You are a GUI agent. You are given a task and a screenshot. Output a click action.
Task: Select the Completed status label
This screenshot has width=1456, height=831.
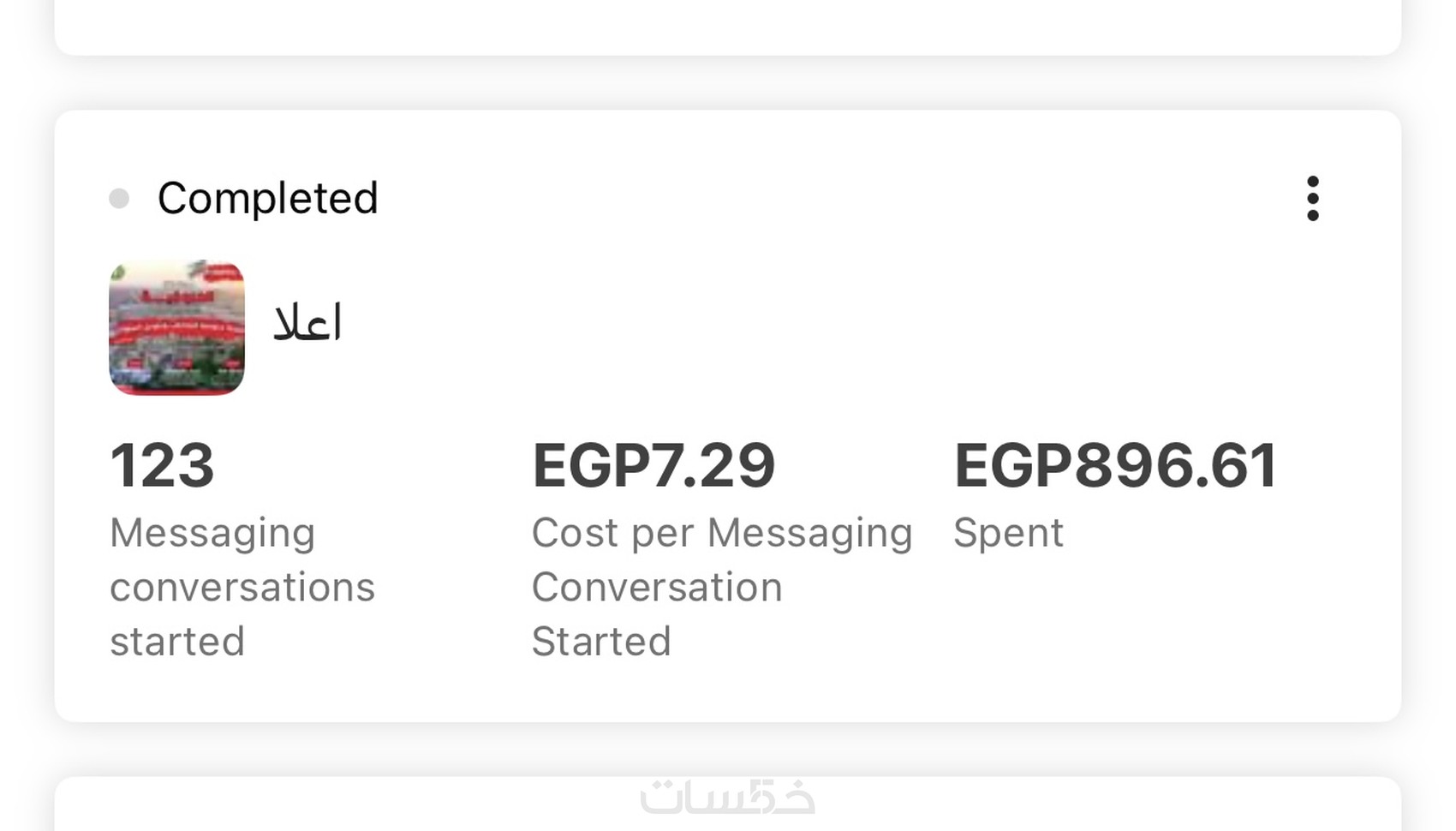267,199
